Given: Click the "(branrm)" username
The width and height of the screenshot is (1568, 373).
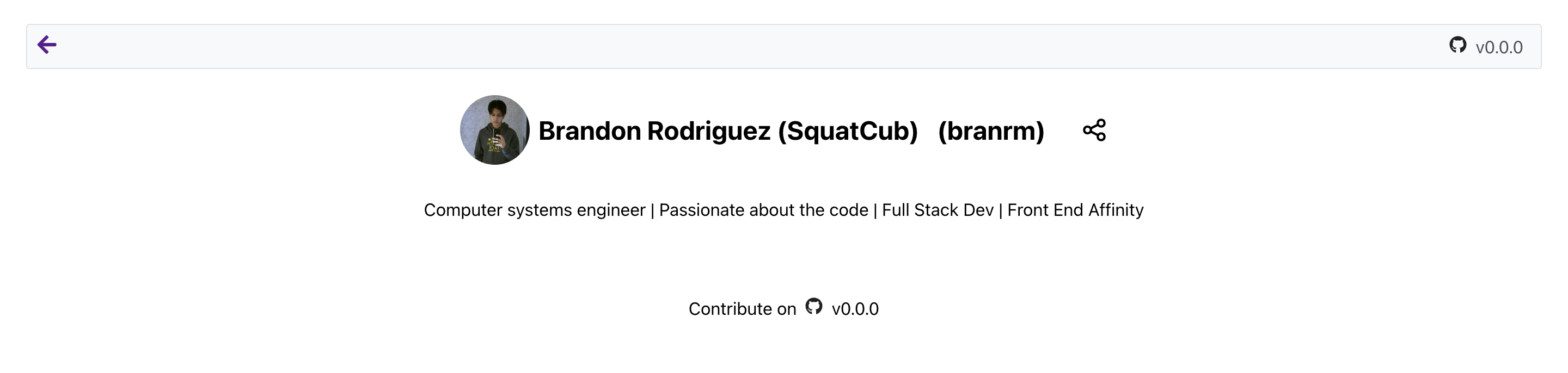Looking at the screenshot, I should point(991,131).
